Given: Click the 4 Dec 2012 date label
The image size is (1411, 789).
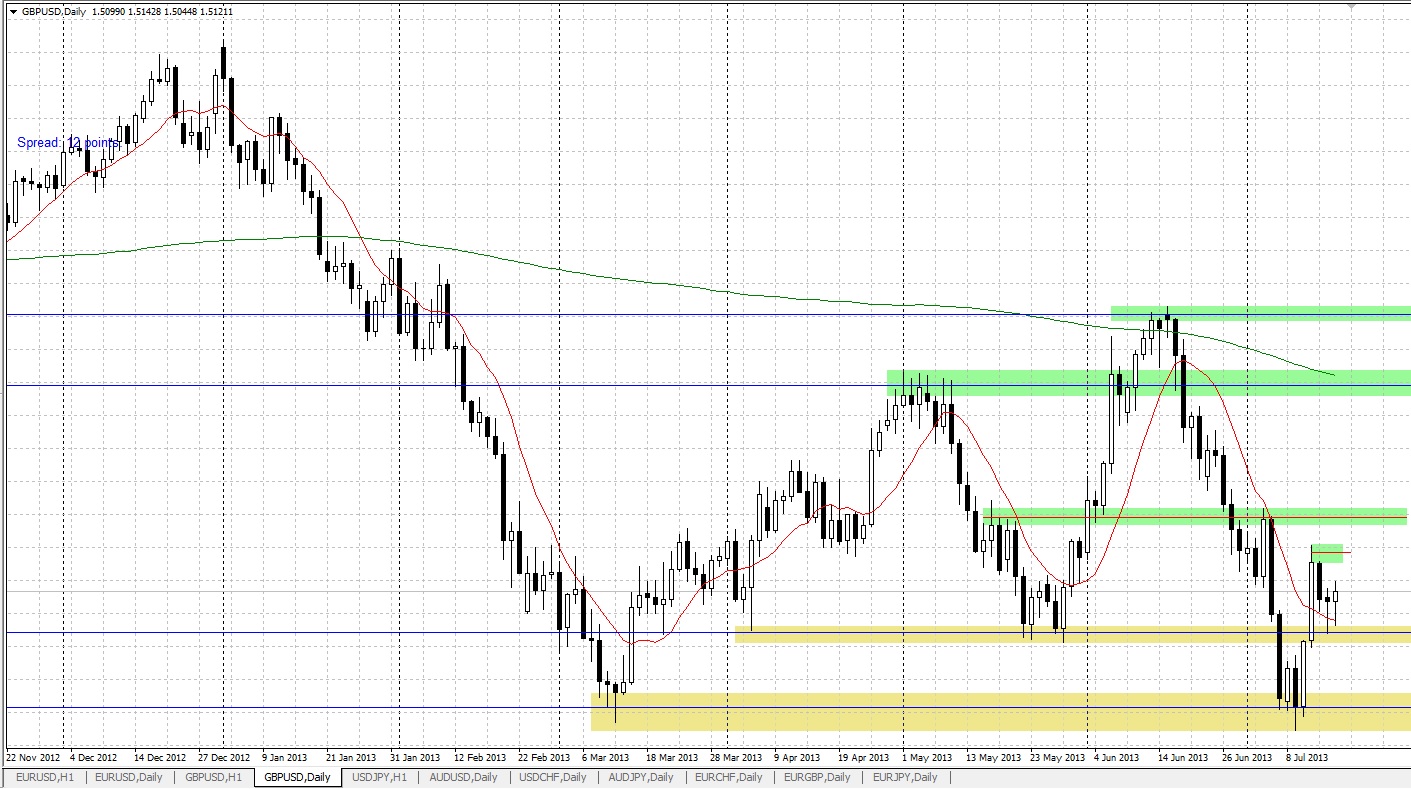Looking at the screenshot, I should point(93,757).
